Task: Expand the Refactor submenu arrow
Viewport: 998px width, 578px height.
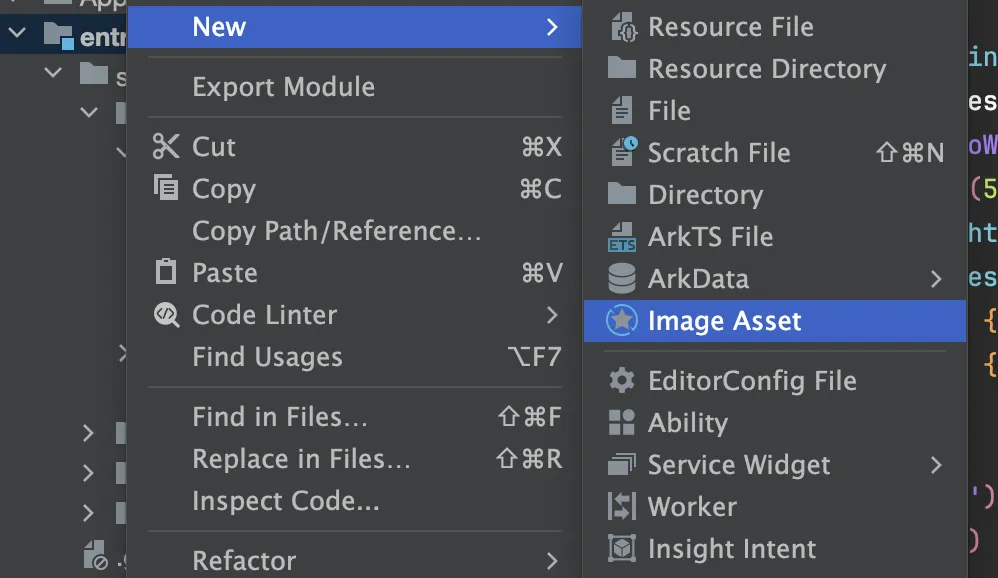Action: (552, 560)
